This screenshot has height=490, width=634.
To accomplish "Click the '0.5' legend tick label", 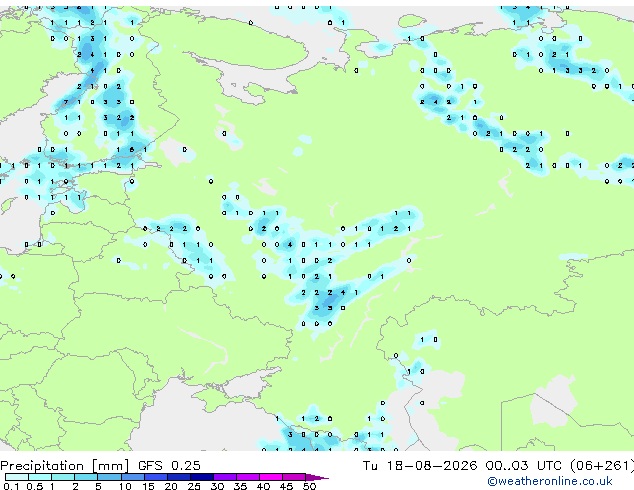I will pos(35,486).
